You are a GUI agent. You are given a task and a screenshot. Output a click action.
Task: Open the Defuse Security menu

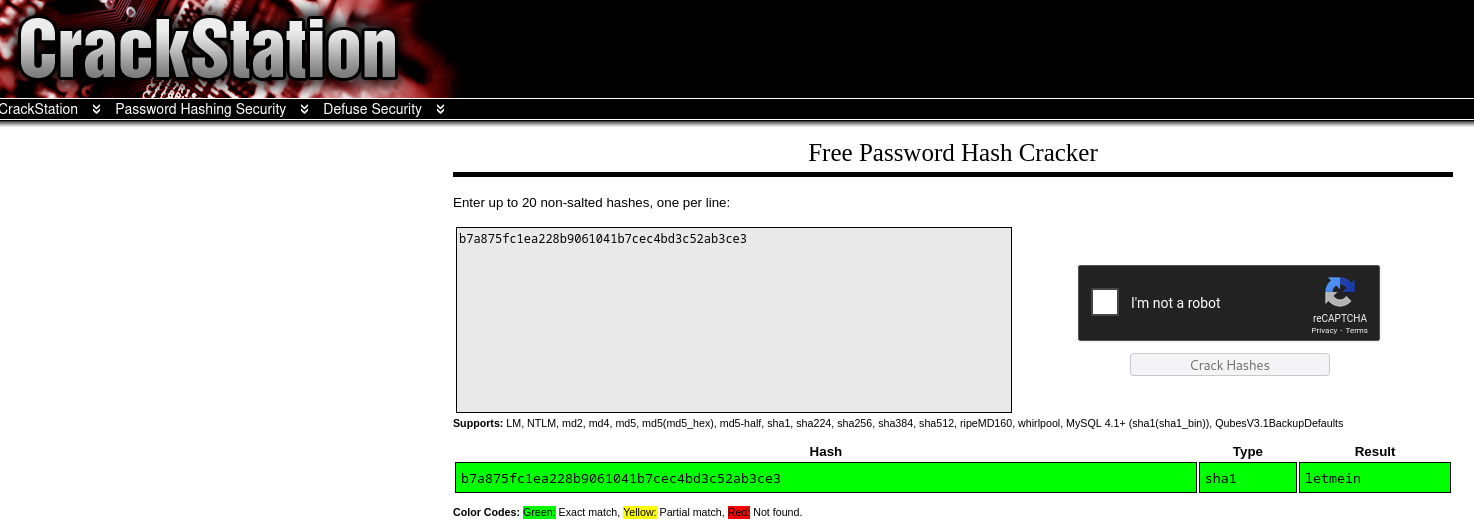pyautogui.click(x=372, y=109)
